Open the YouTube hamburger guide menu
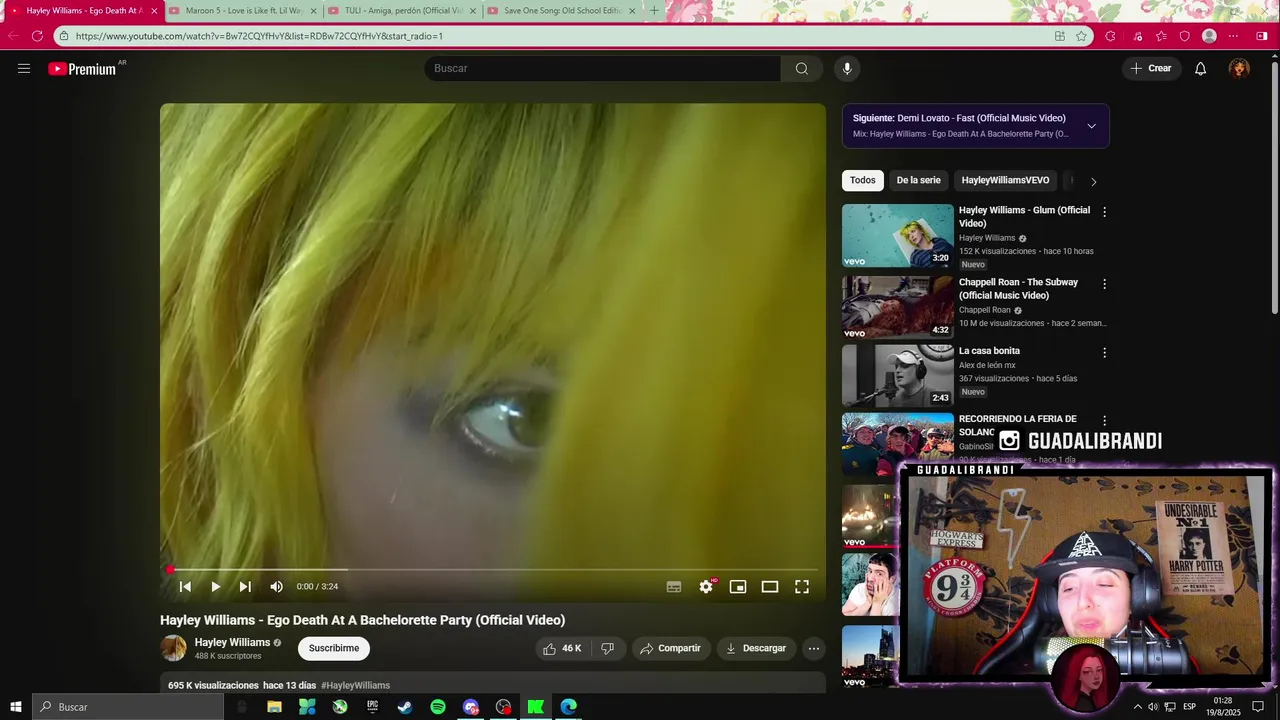The width and height of the screenshot is (1280, 720). (24, 68)
